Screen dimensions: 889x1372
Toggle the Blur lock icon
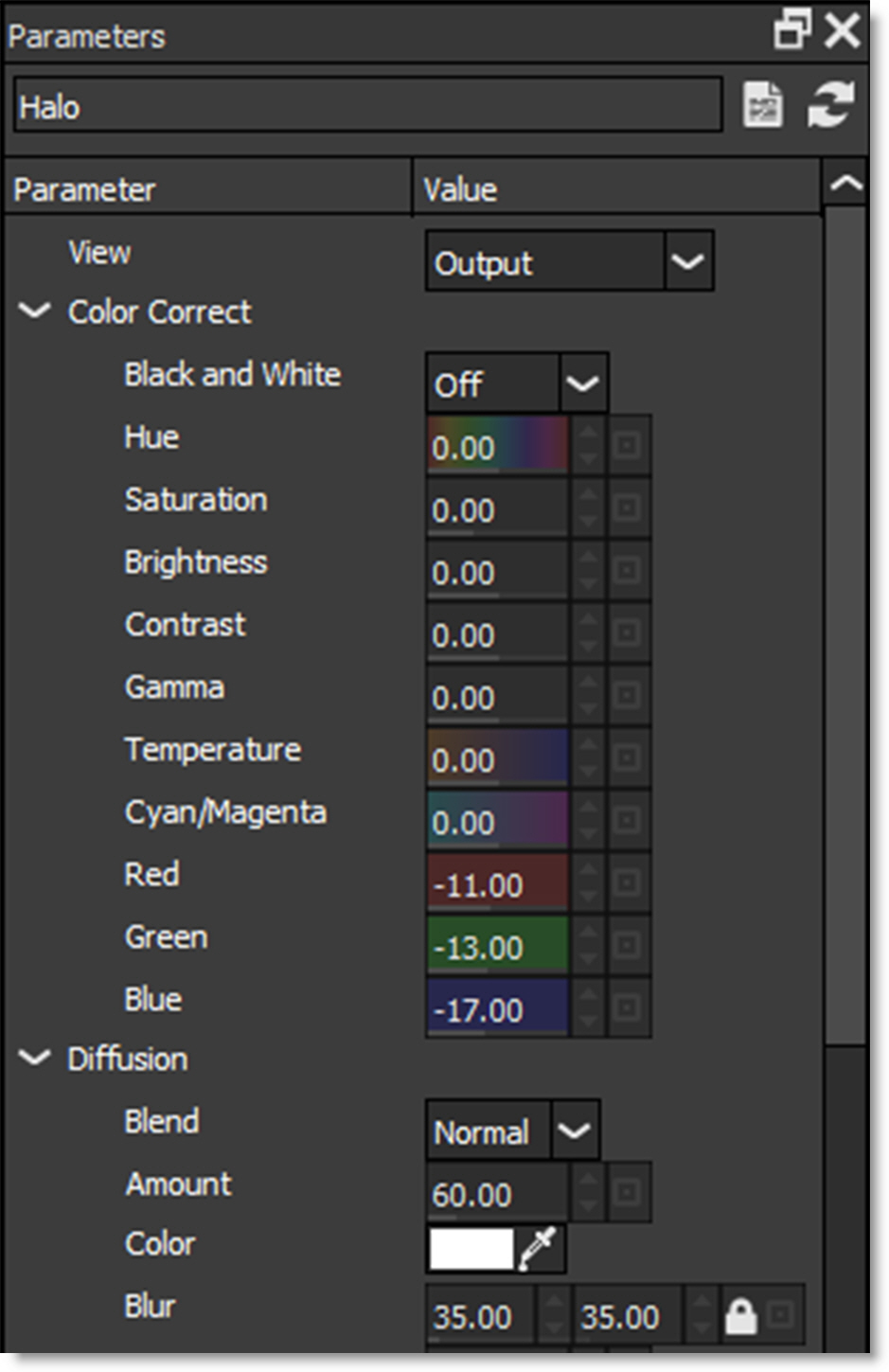pyautogui.click(x=740, y=1315)
